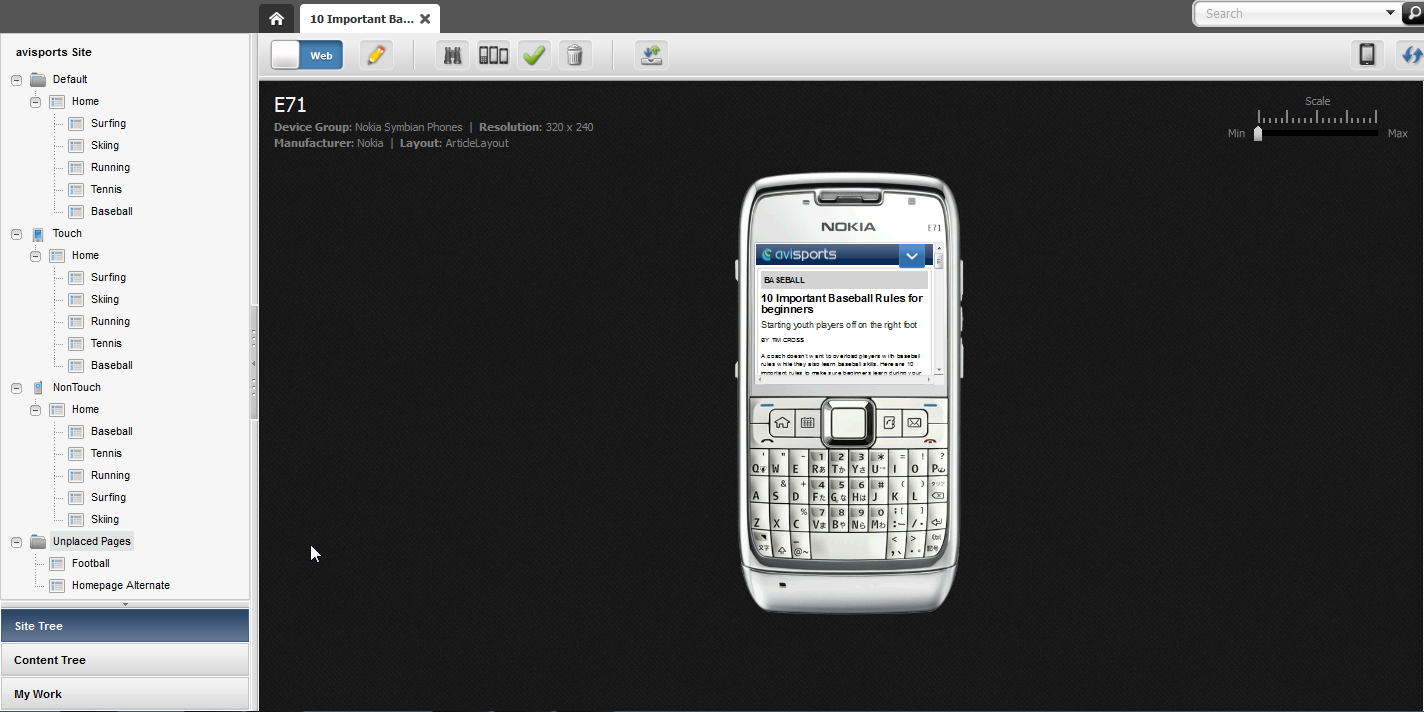
Task: Open Skiing page under NonTouch Home
Action: 105,519
